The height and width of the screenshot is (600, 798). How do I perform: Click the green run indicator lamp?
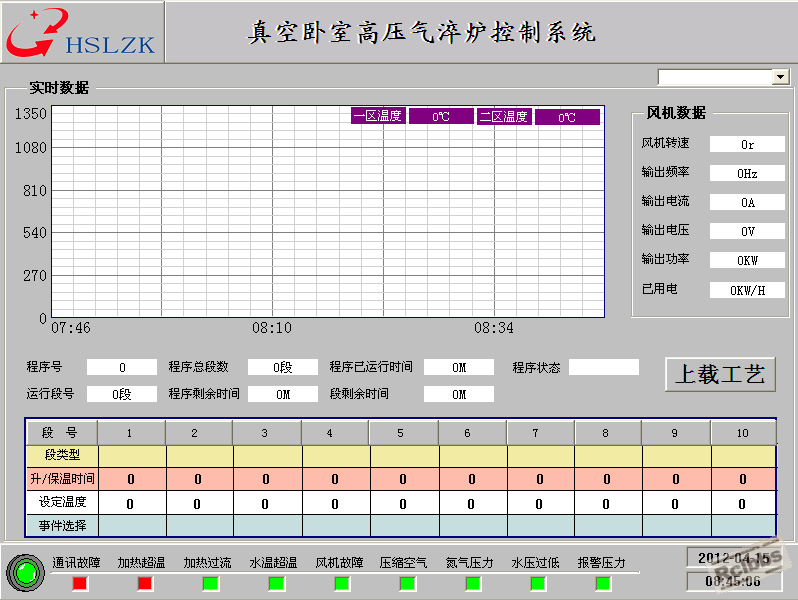tap(25, 573)
